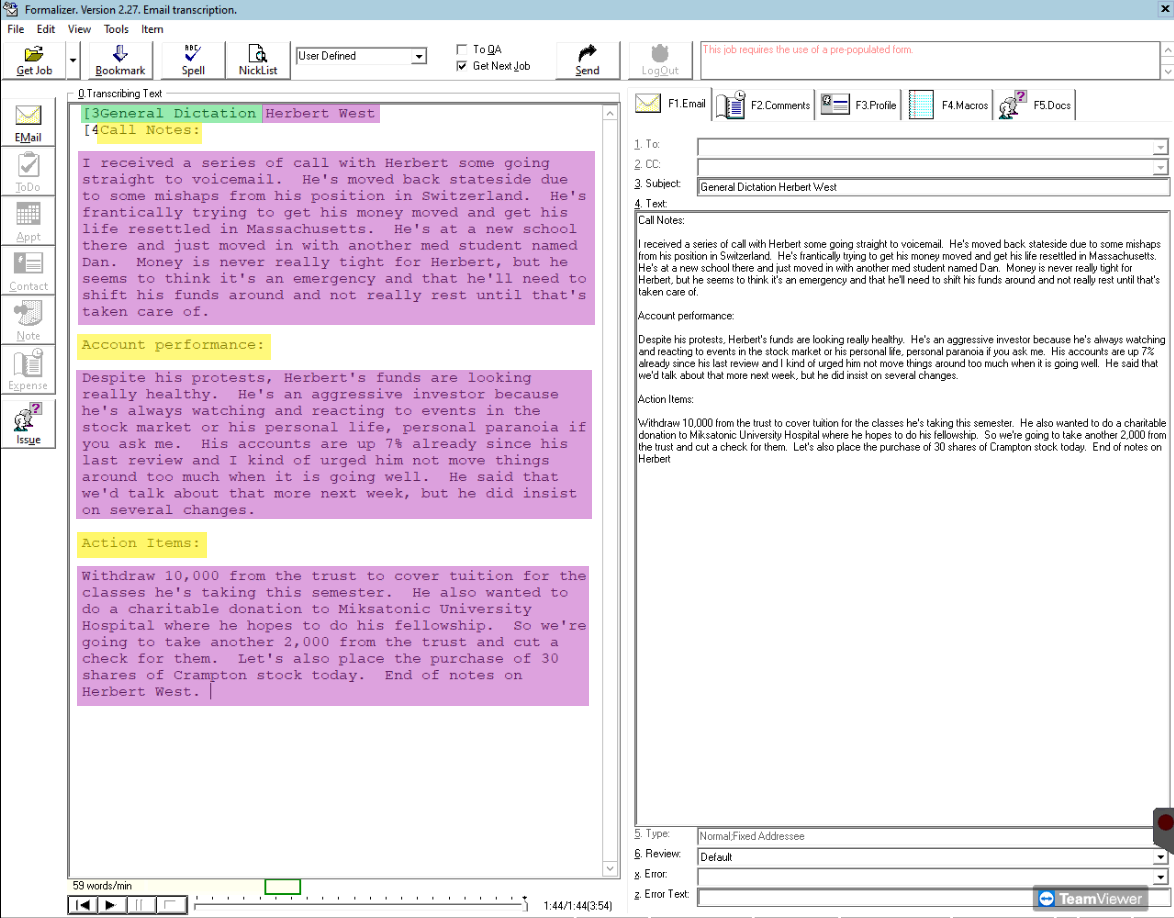Viewport: 1174px width, 918px height.
Task: Select the Issue icon in sidebar
Action: pos(28,422)
